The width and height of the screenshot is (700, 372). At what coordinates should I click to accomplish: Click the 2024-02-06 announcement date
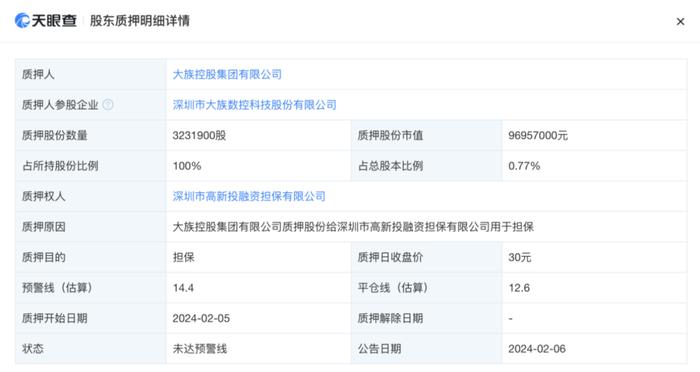coord(537,349)
